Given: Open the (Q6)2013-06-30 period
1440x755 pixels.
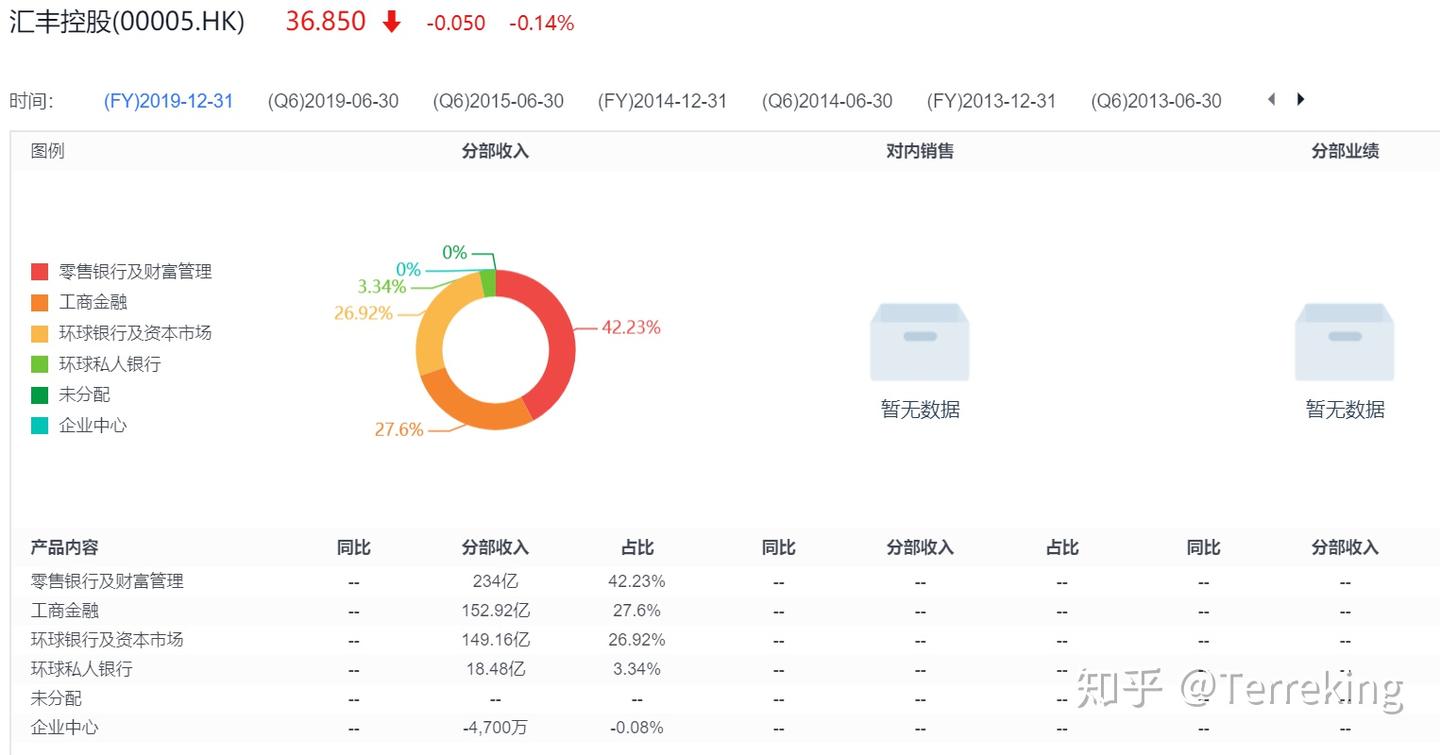Looking at the screenshot, I should point(1156,100).
